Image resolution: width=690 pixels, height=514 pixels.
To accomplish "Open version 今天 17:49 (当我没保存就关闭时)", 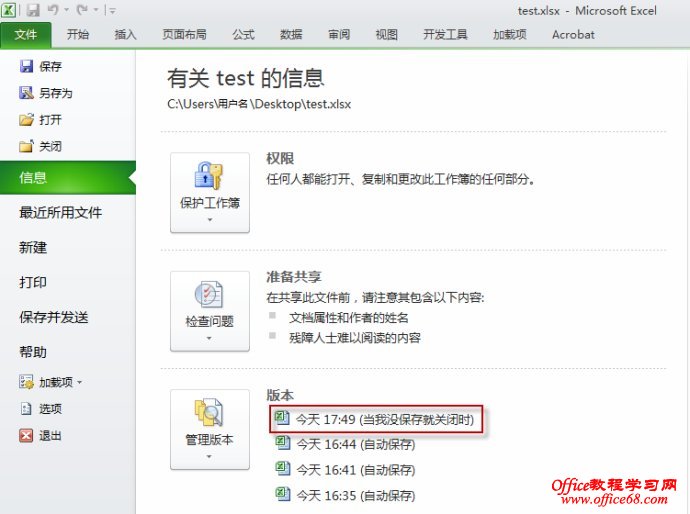I will [x=376, y=419].
